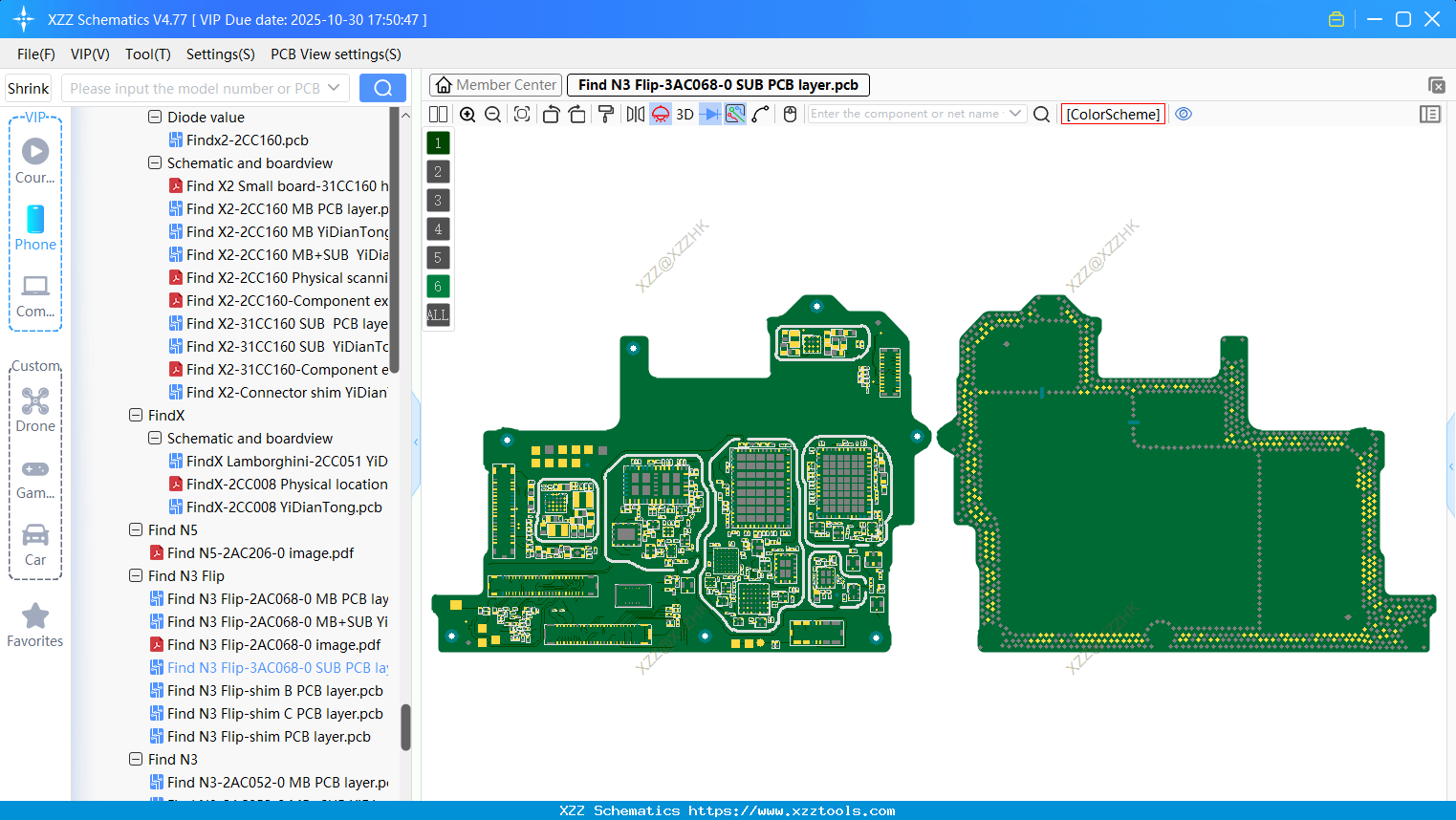1456x820 pixels.
Task: Click the fit-to-screen icon
Action: (x=522, y=115)
